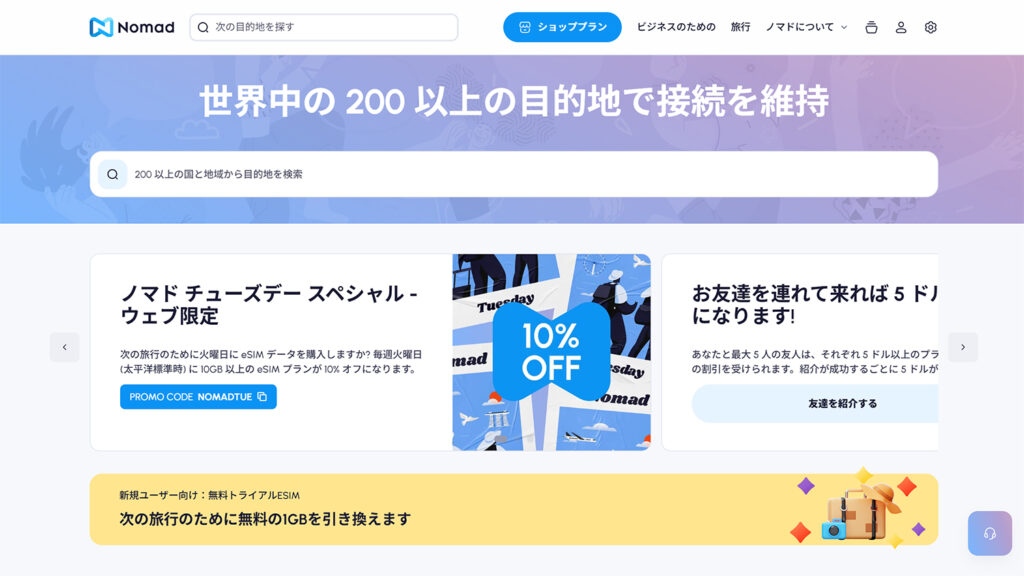Click the PROMO CODE NOMADTUE button
1024x576 pixels.
tap(198, 397)
